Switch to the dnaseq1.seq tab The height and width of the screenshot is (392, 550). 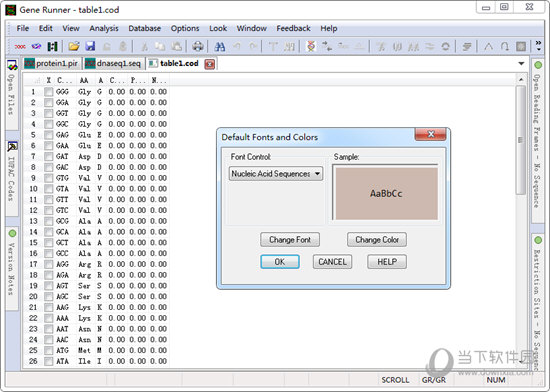114,63
